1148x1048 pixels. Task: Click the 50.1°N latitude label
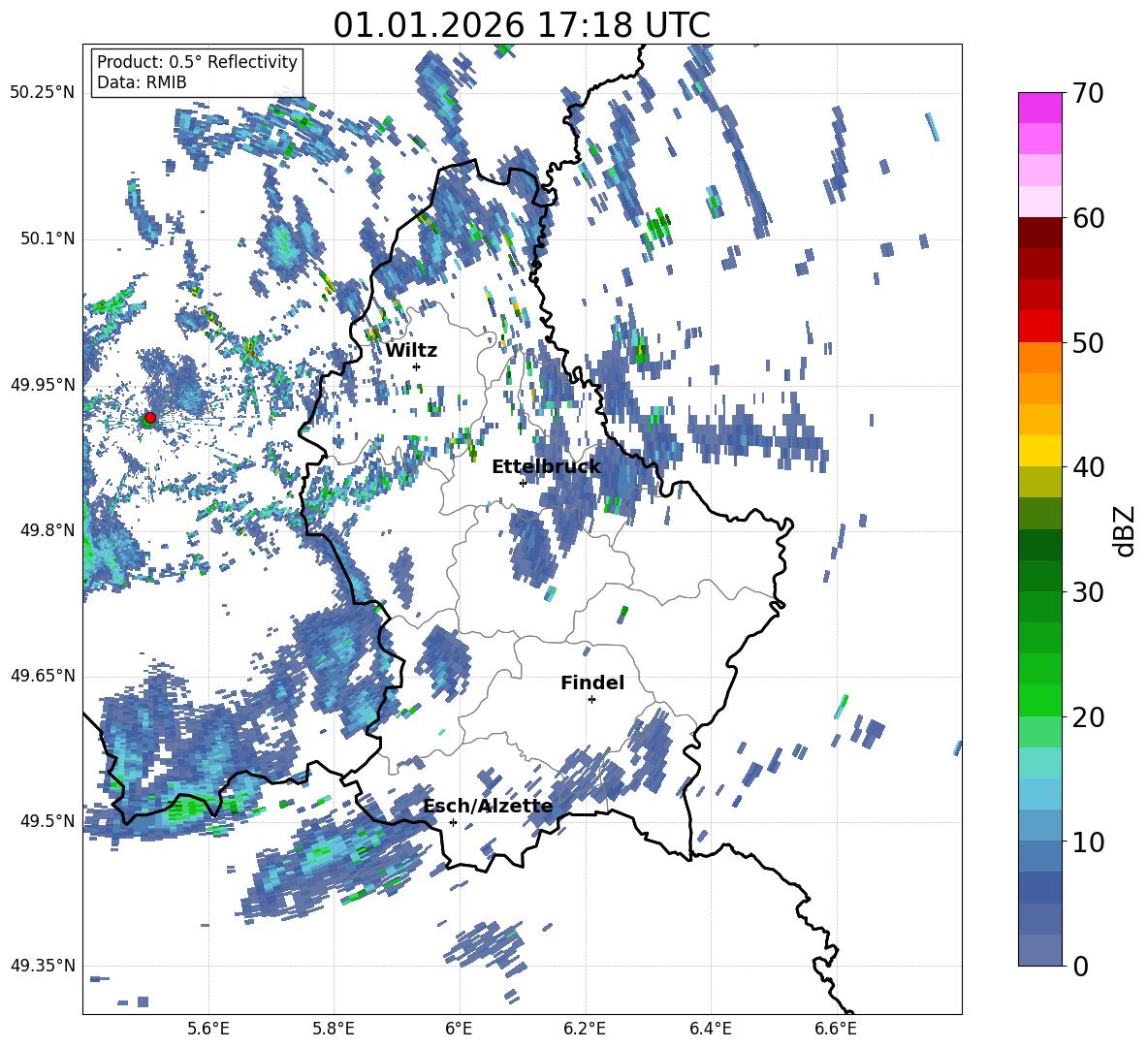click(x=48, y=238)
